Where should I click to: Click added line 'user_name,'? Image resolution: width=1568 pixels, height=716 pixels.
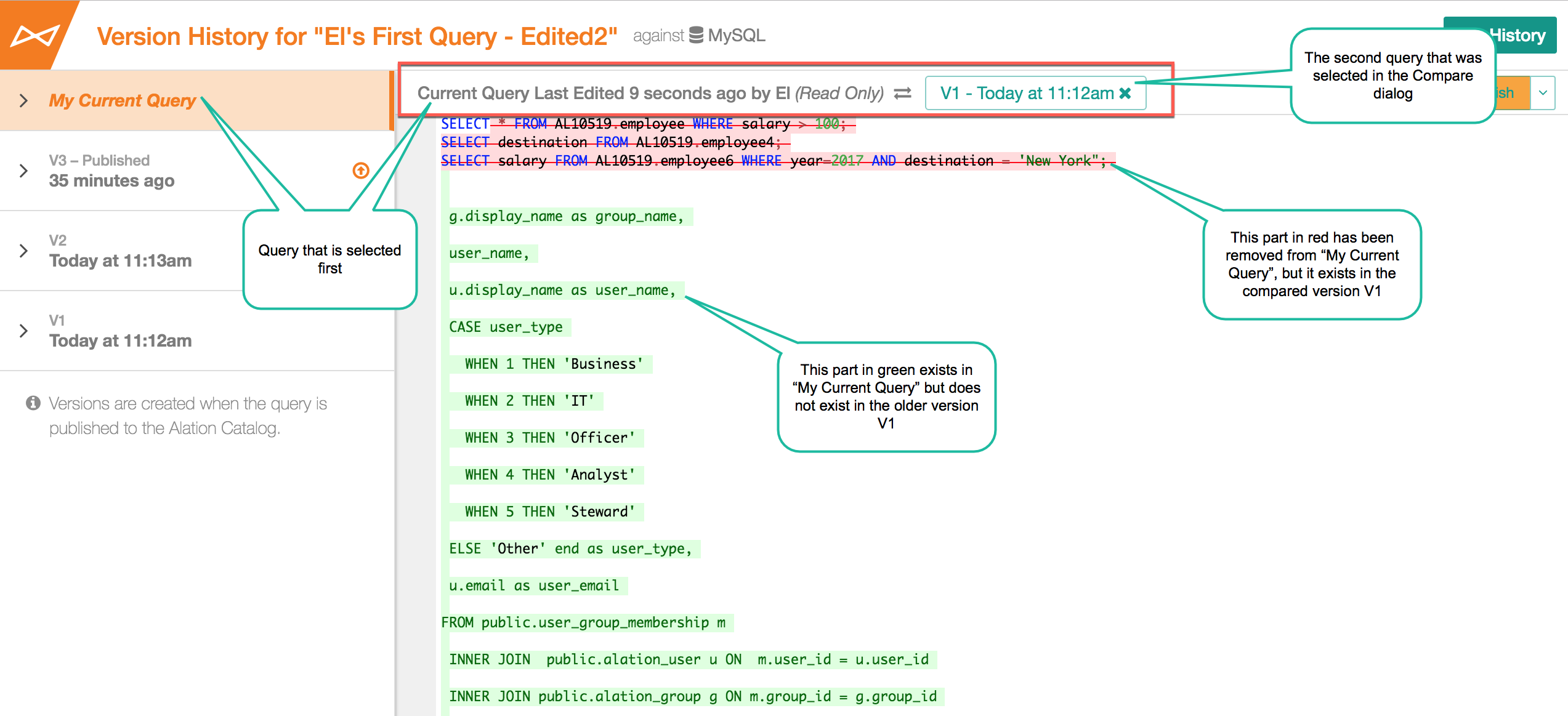point(489,253)
